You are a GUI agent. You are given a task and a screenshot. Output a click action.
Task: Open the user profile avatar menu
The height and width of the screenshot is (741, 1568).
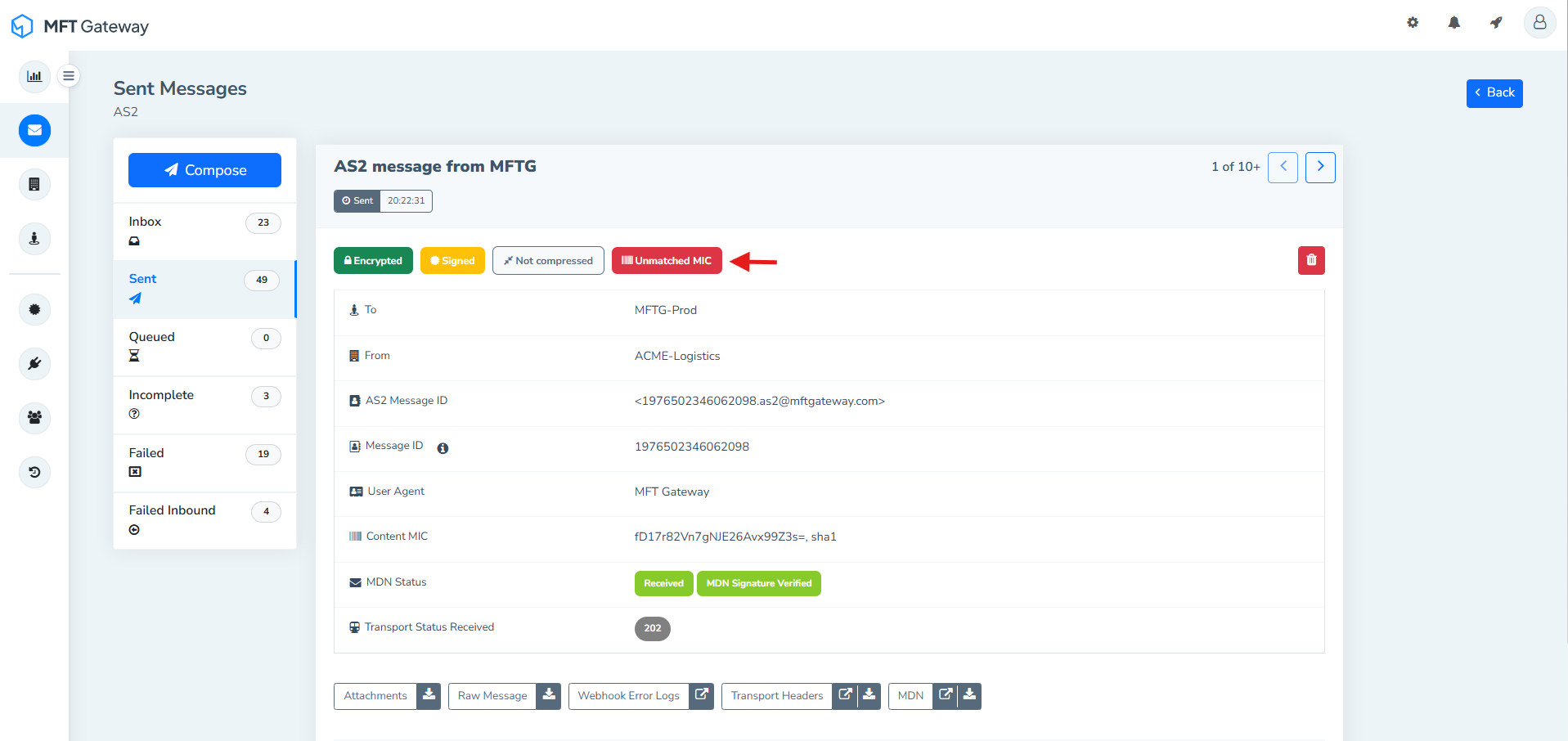tap(1539, 23)
